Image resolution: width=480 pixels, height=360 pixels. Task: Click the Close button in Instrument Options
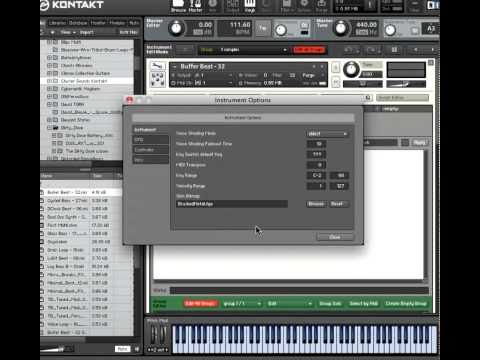[x=335, y=237]
